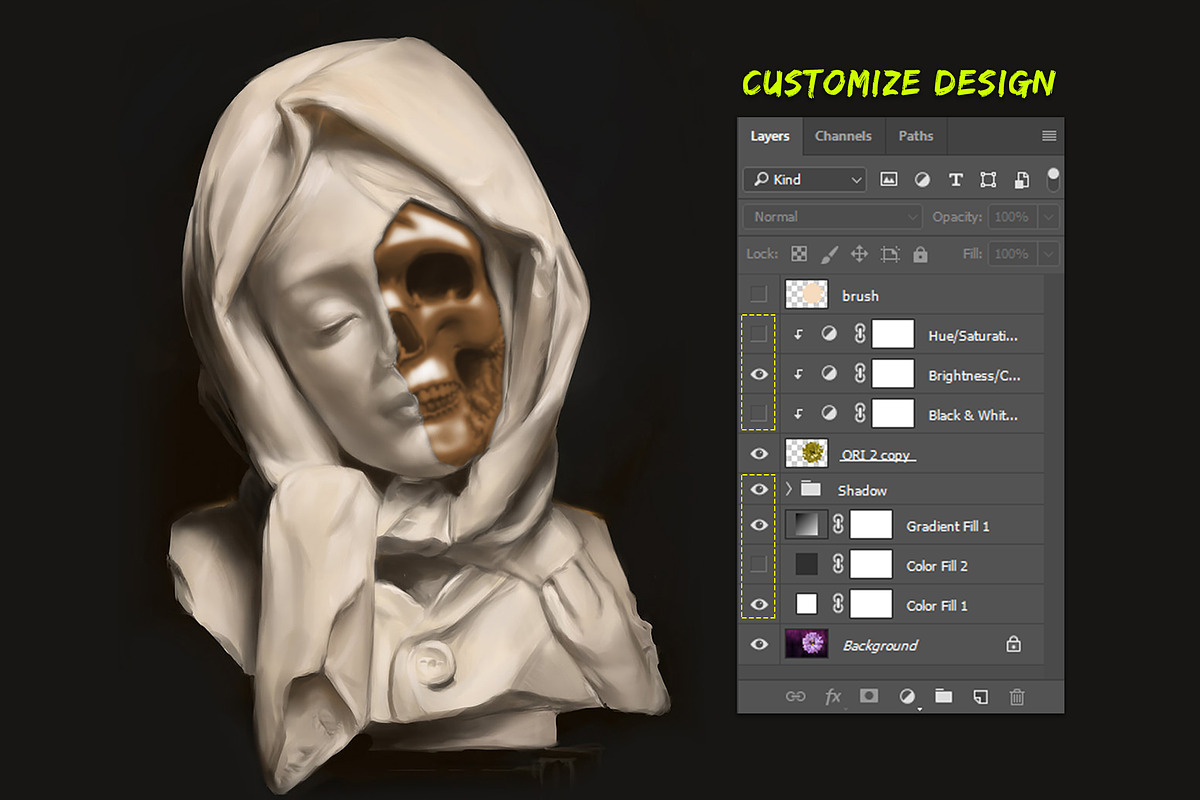Select the 'Shadow' group name

(x=862, y=490)
